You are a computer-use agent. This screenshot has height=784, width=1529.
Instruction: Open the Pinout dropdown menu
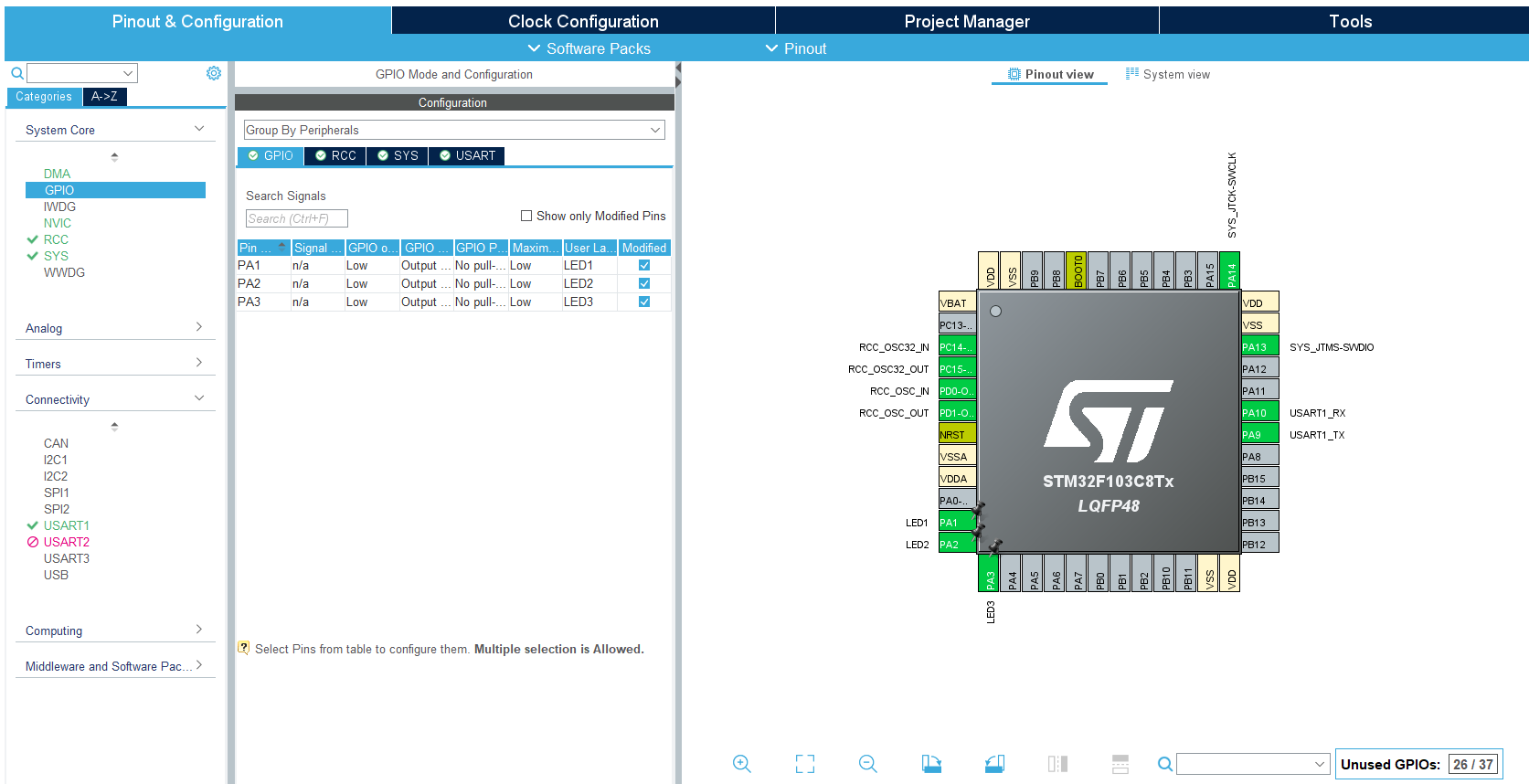tap(796, 48)
